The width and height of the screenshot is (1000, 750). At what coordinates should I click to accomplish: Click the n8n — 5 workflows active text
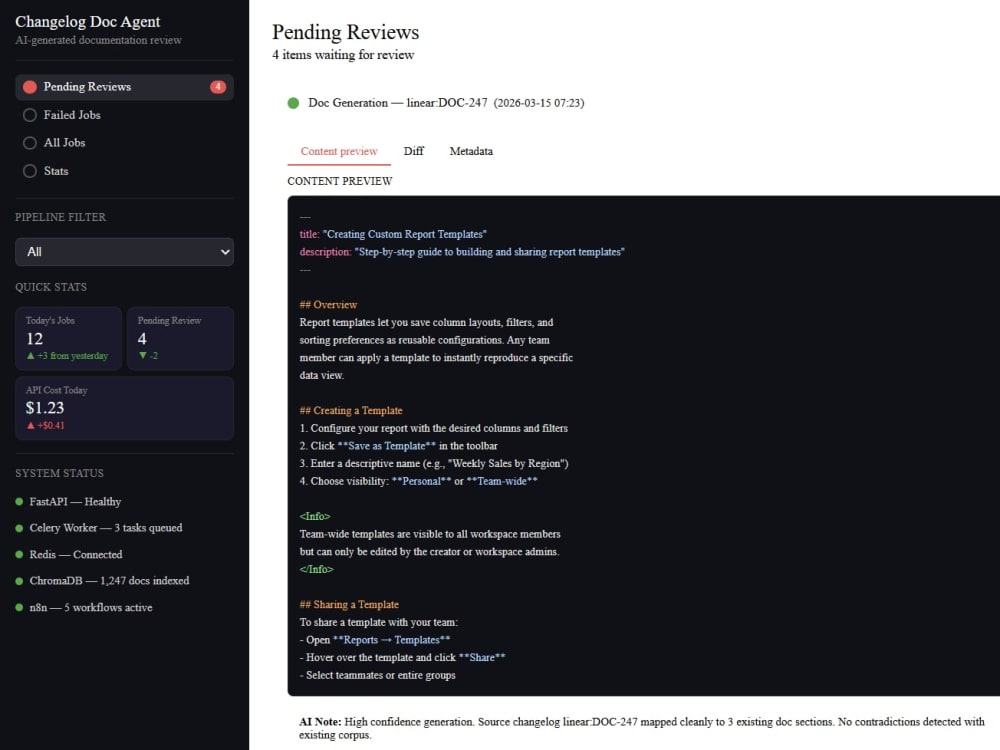[x=91, y=608]
